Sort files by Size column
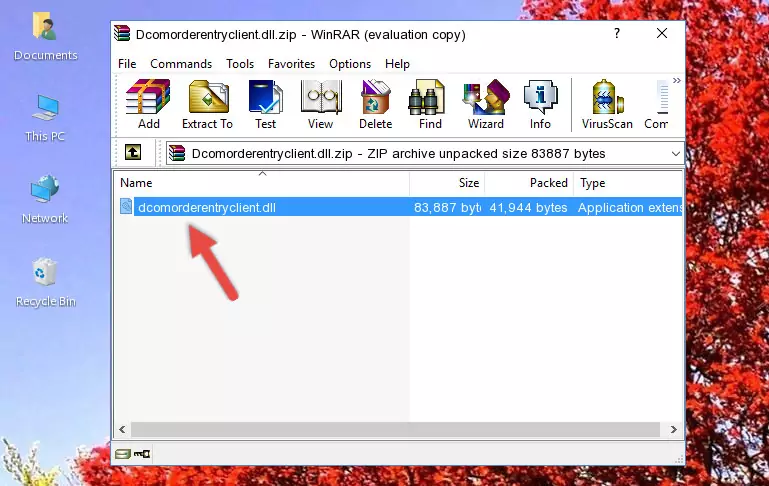Screen dimensions: 769x486 pyautogui.click(x=447, y=183)
